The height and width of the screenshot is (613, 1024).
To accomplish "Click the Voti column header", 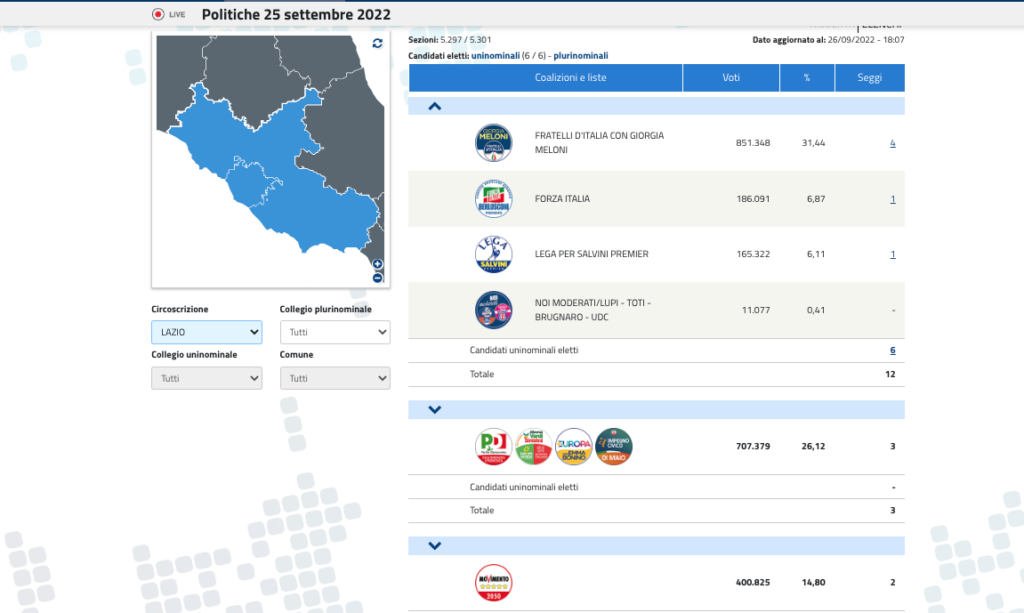I will [x=731, y=78].
